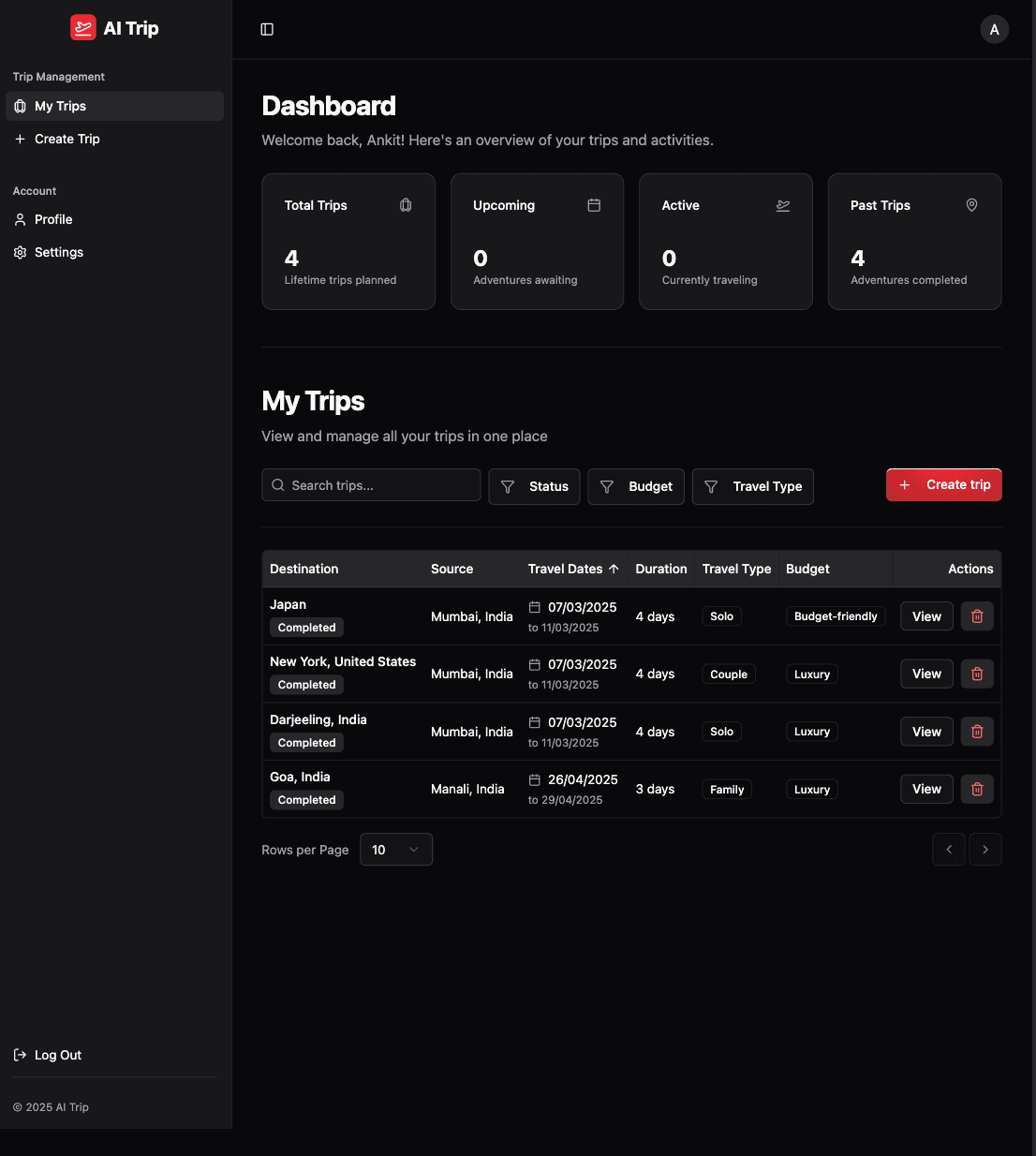Click the plane icon on Active card
The height and width of the screenshot is (1156, 1036).
pos(783,205)
